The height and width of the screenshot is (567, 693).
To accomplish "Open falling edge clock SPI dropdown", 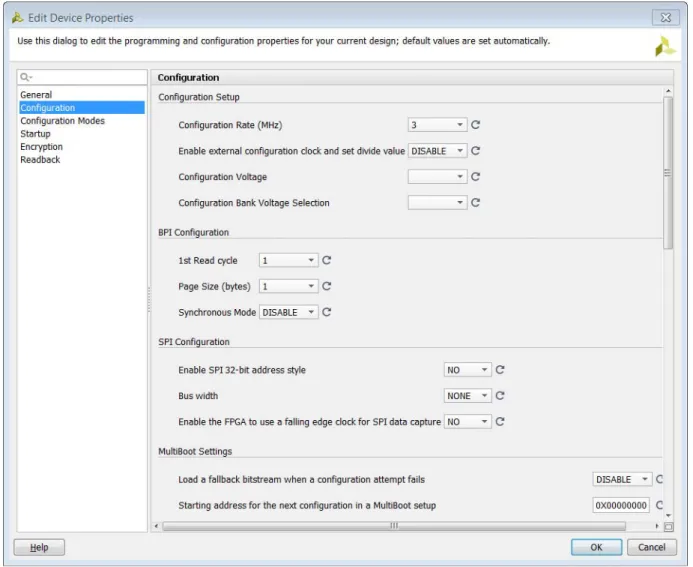I will 468,422.
